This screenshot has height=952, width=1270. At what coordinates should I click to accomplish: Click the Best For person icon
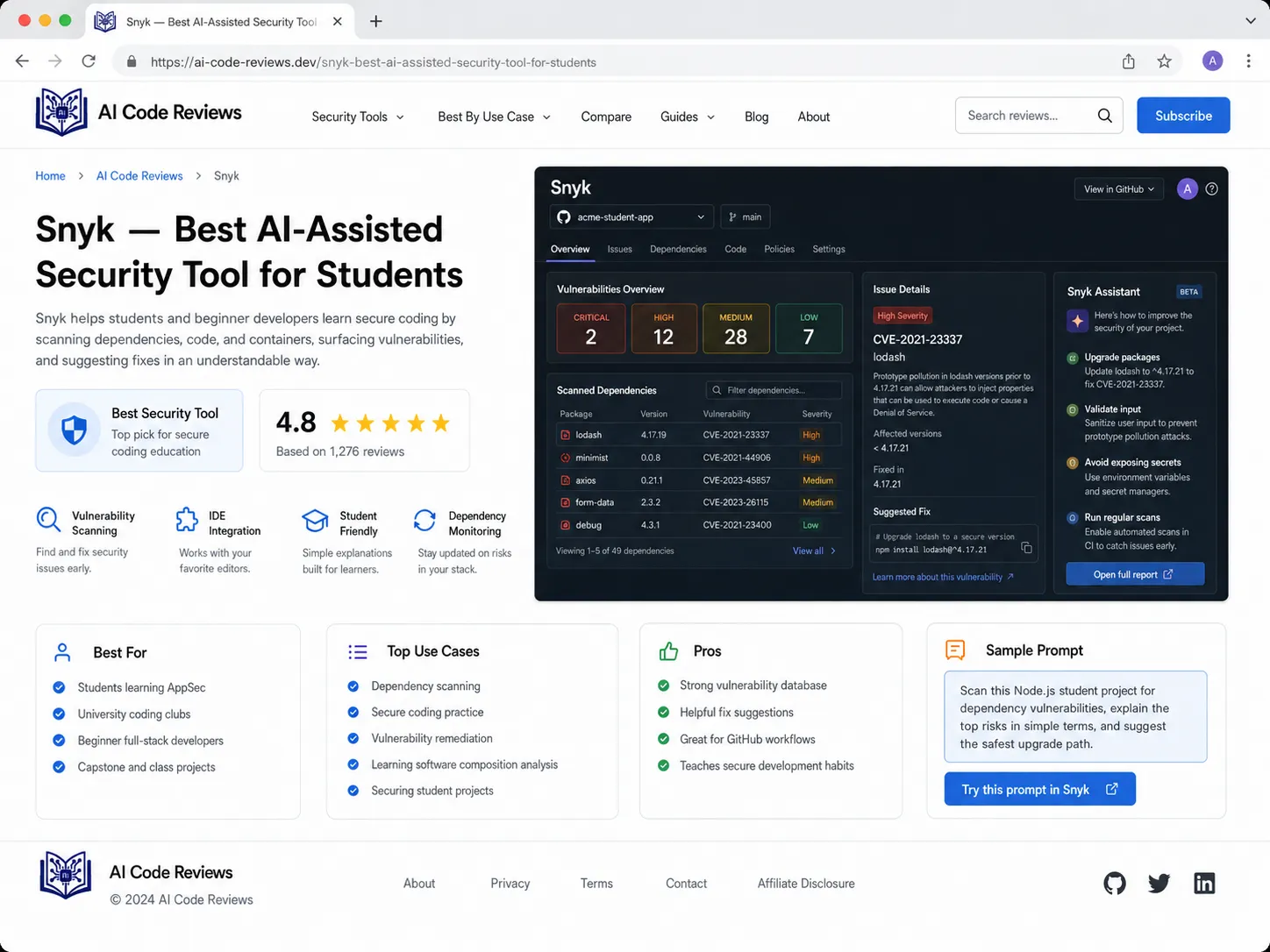coord(62,652)
